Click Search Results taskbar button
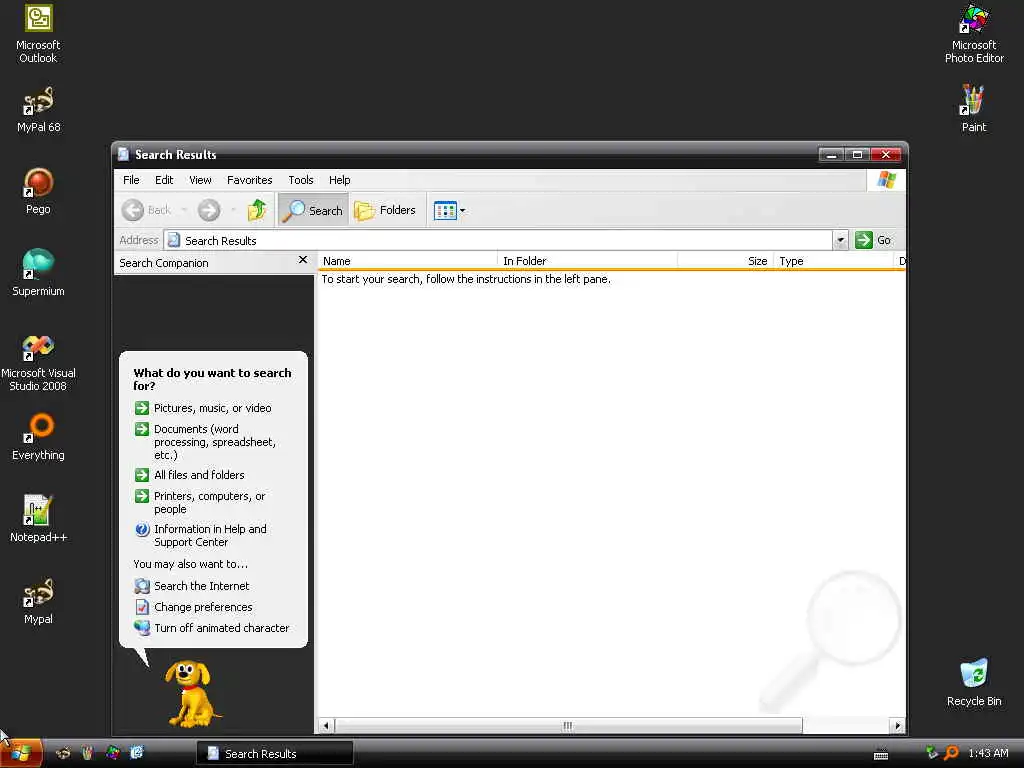This screenshot has height=768, width=1024. pos(275,754)
